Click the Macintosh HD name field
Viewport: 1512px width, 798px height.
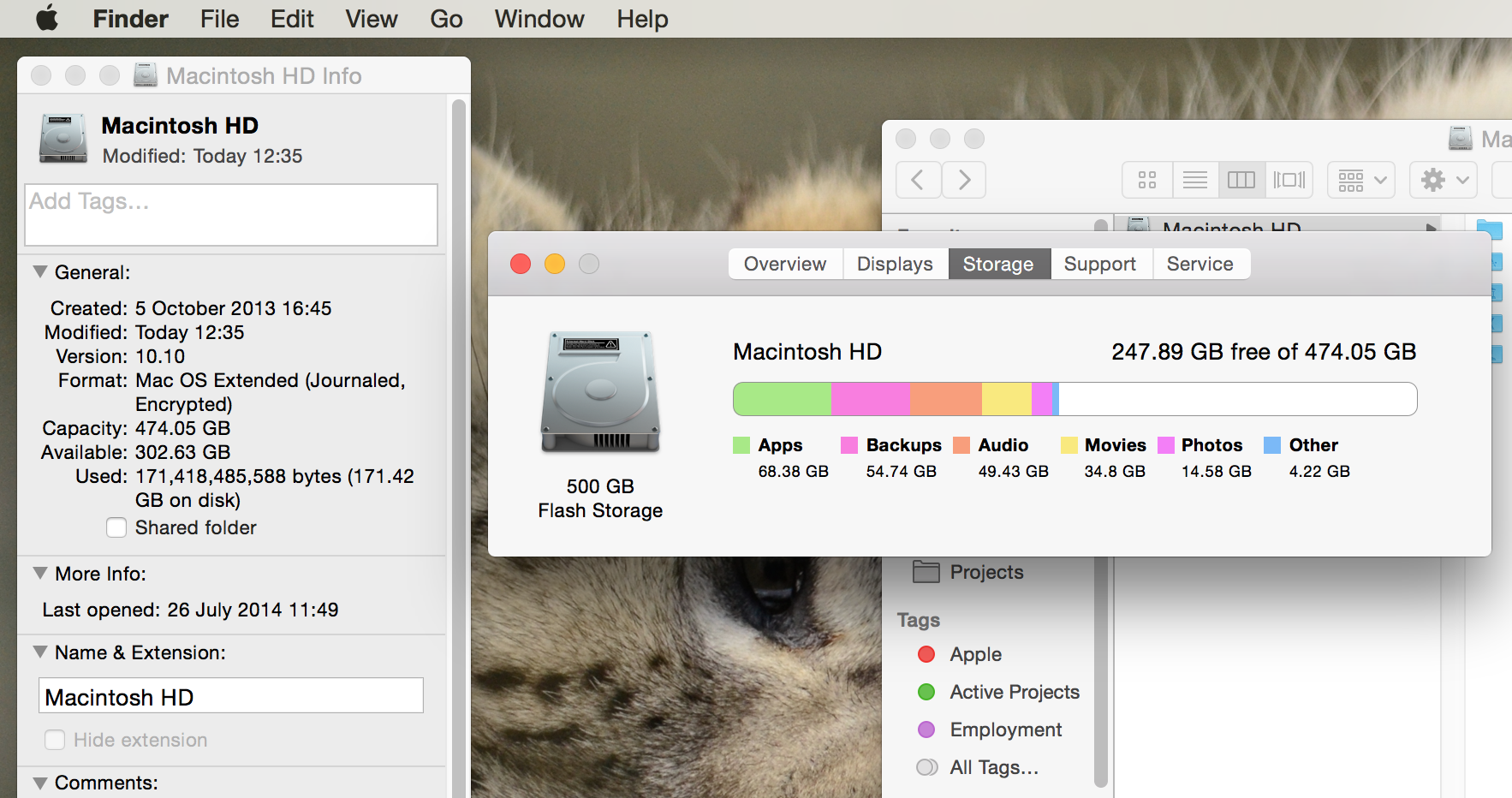(x=231, y=695)
